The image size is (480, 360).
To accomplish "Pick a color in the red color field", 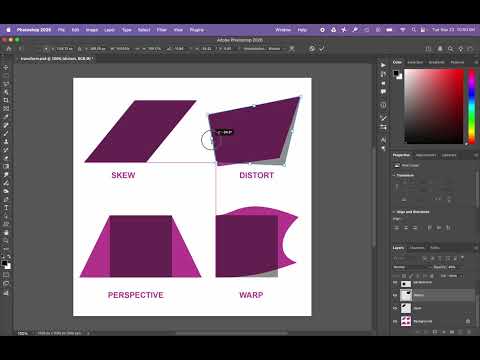I will [x=434, y=107].
